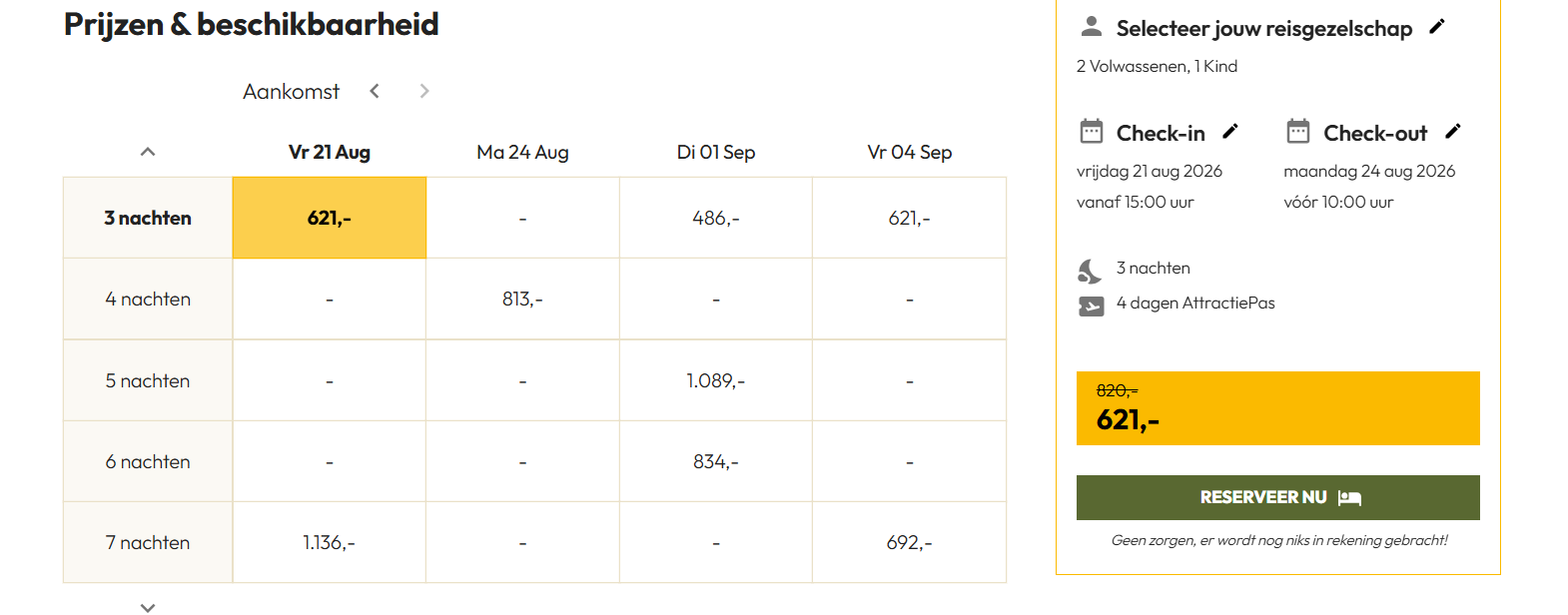Show next arrival dates with right chevron
Image resolution: width=1568 pixels, height=615 pixels.
click(x=424, y=91)
